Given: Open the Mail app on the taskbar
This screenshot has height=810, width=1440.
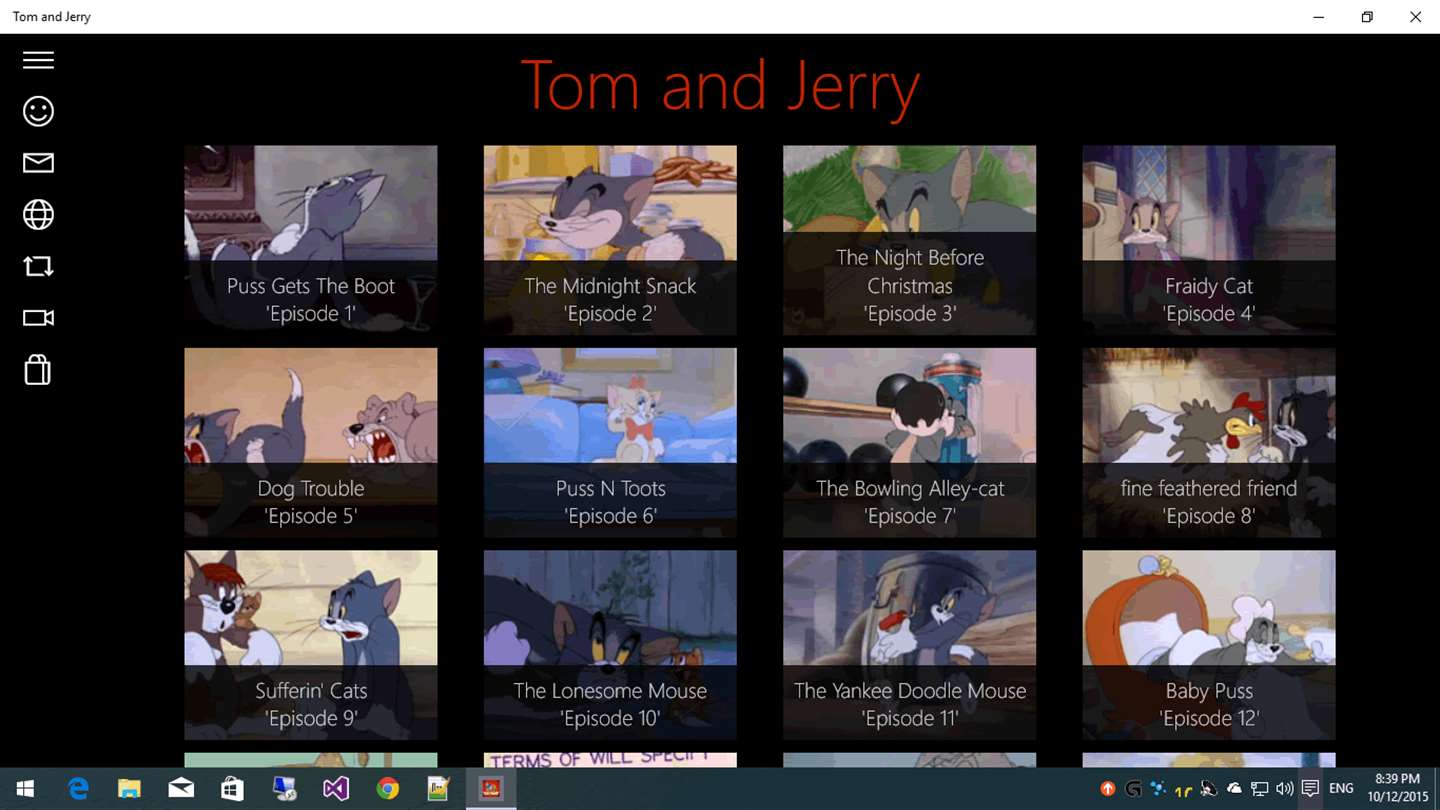Looking at the screenshot, I should [181, 789].
